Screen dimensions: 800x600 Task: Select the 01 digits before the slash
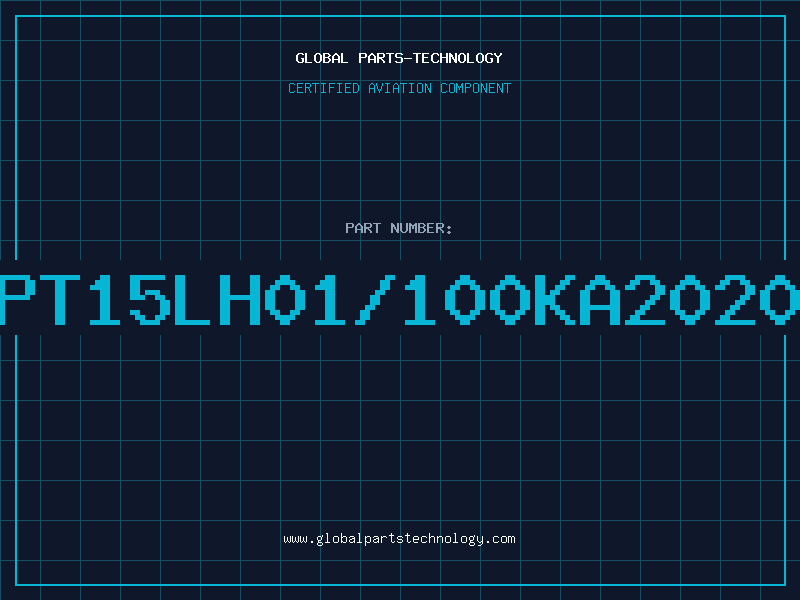pos(305,300)
